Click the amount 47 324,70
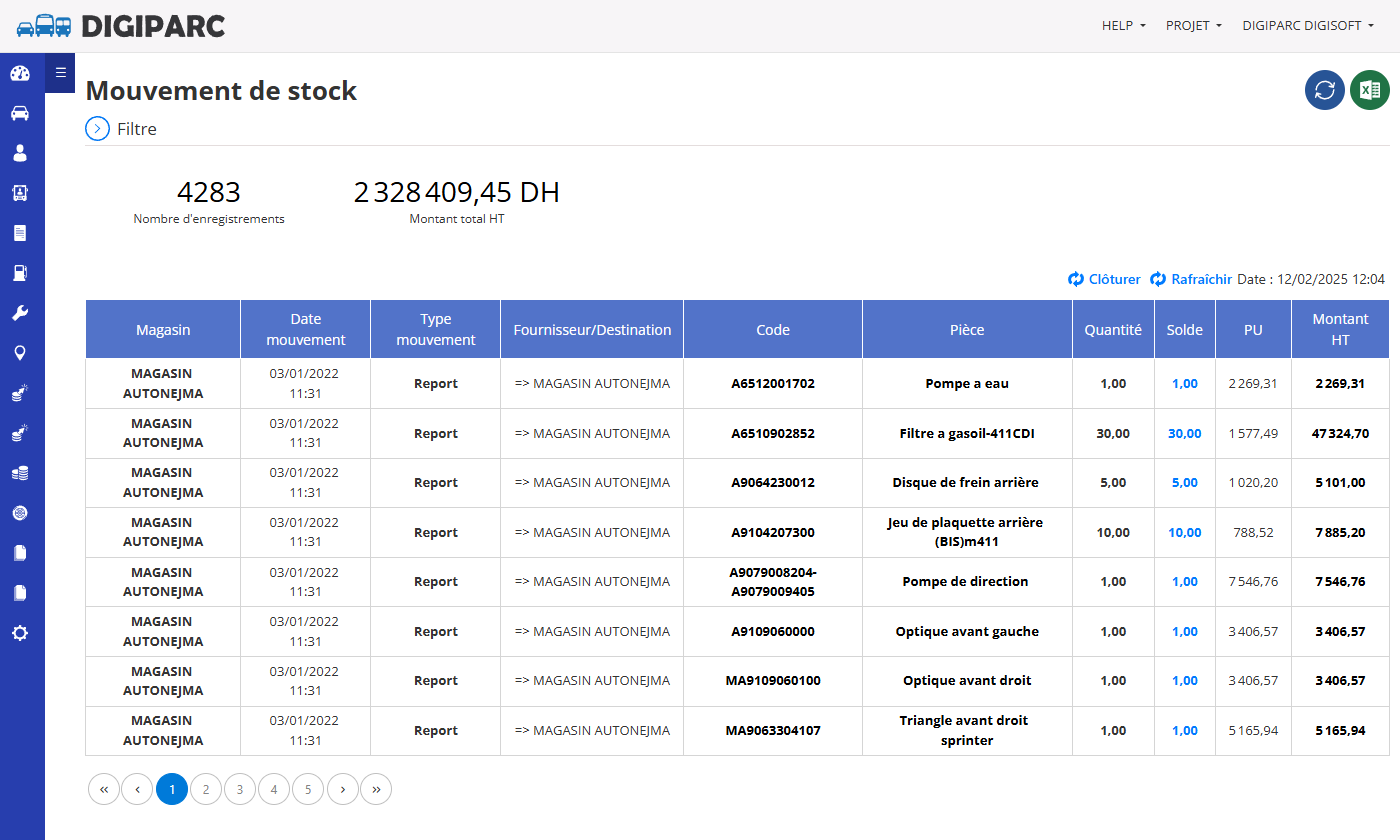Viewport: 1400px width, 840px height. point(1340,433)
